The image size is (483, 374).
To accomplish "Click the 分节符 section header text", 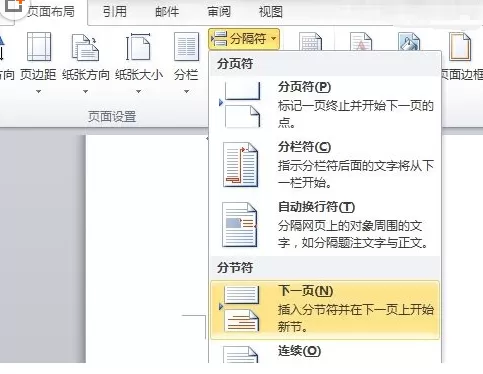I will 235,268.
